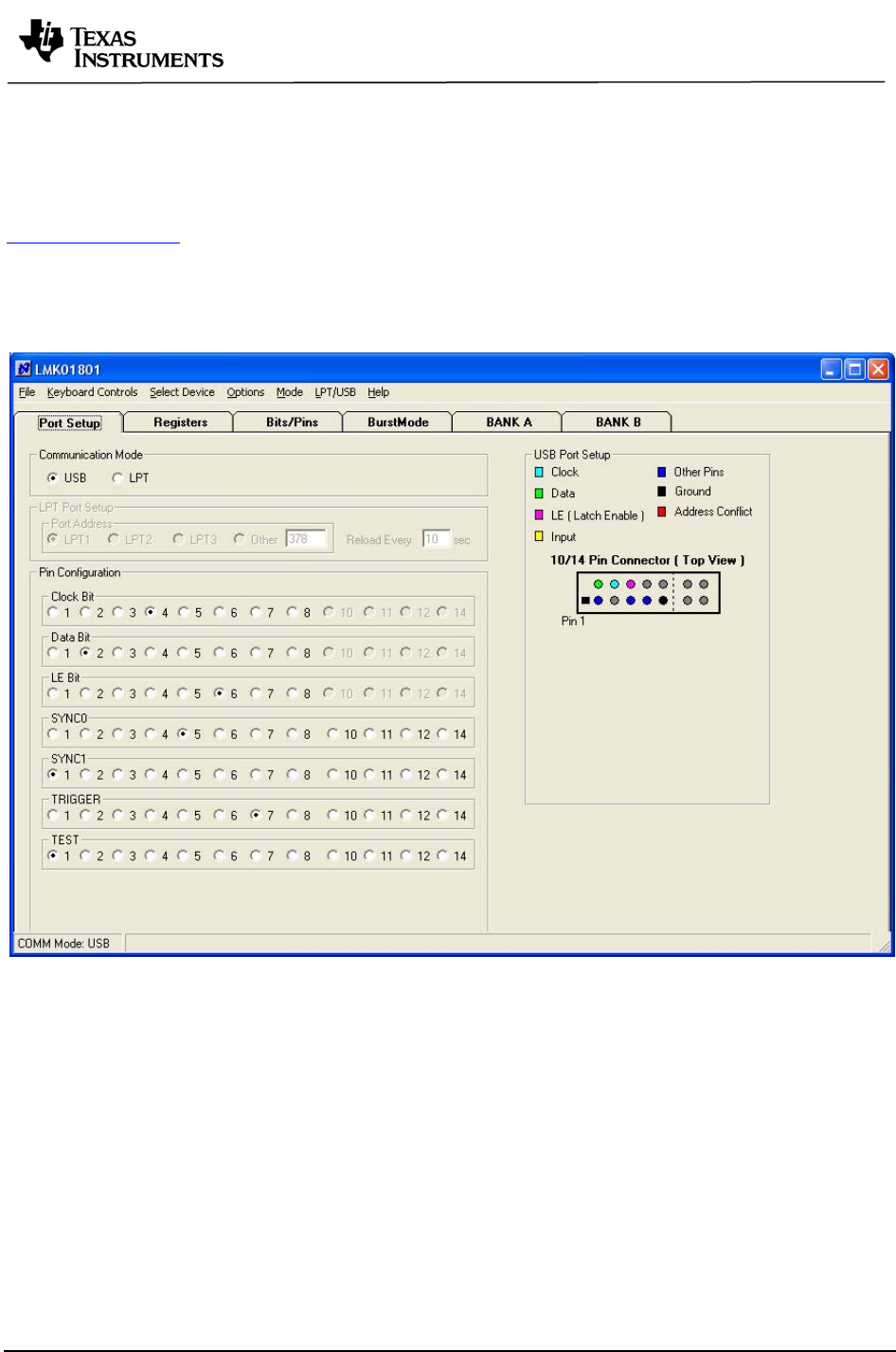Click the COMM Mode: USB status text
896x1352 pixels.
coord(63,944)
